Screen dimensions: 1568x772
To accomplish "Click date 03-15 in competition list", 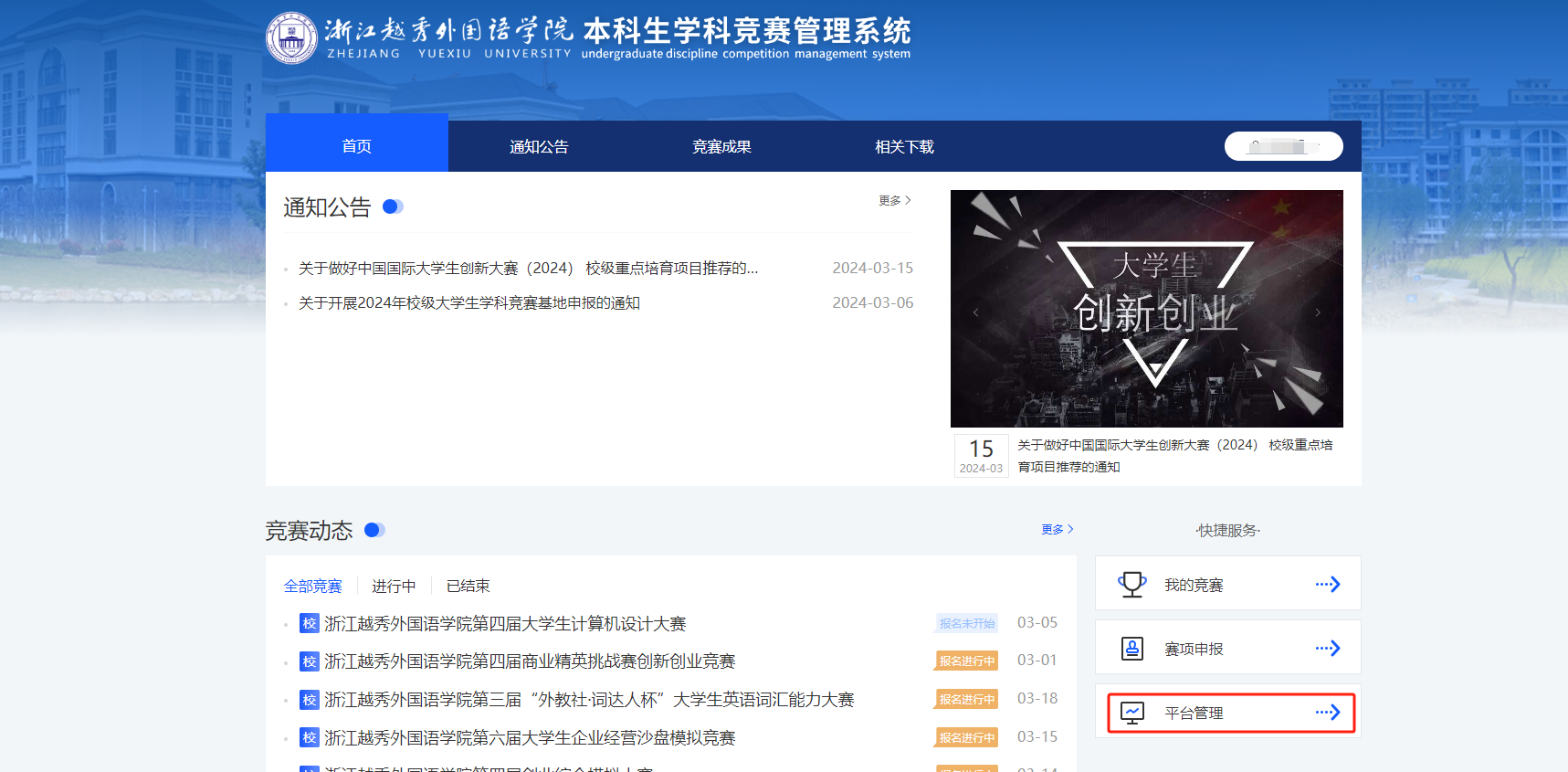I will coord(1037,736).
